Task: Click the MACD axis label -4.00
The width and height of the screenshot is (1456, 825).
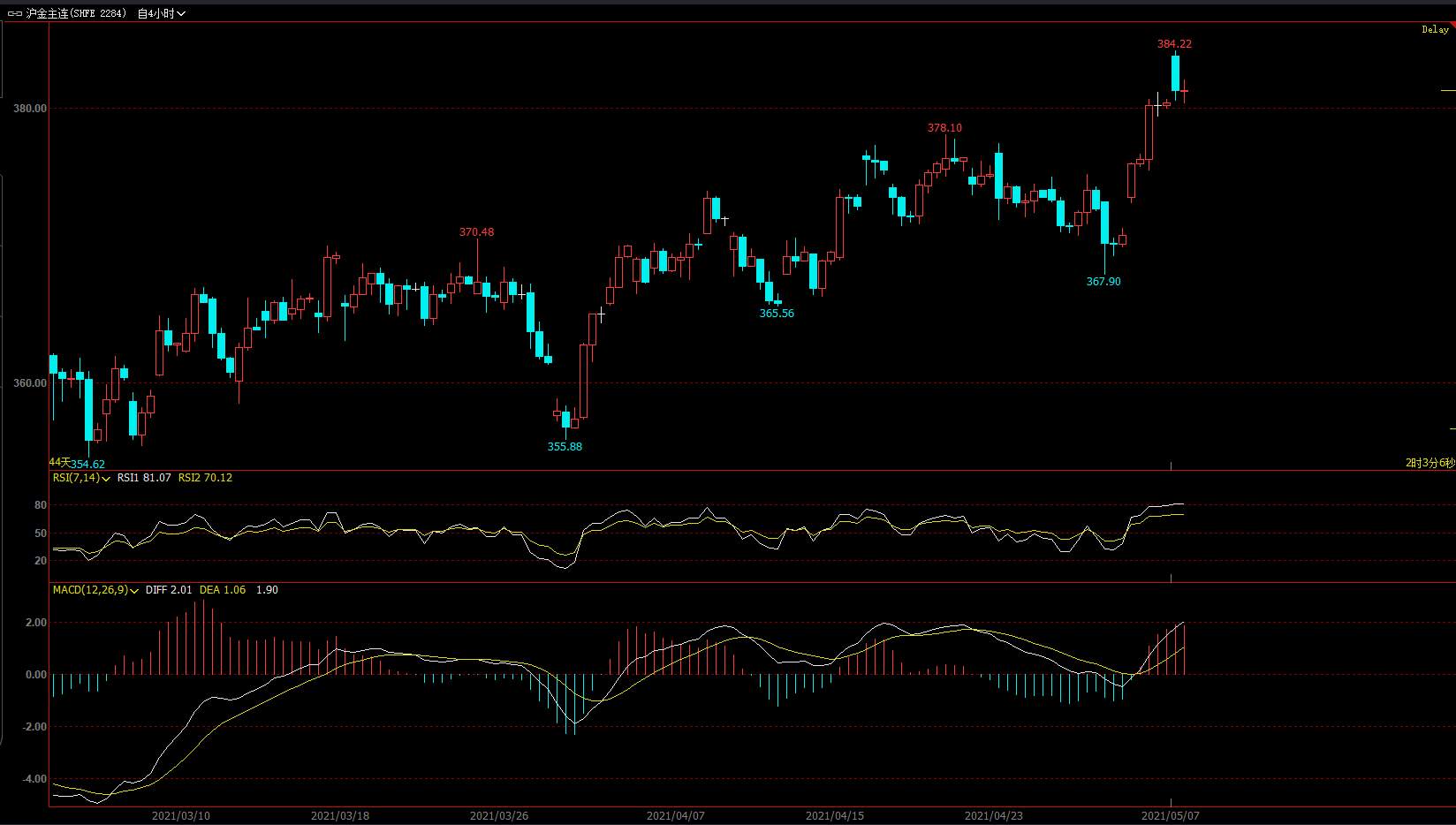Action: (34, 779)
